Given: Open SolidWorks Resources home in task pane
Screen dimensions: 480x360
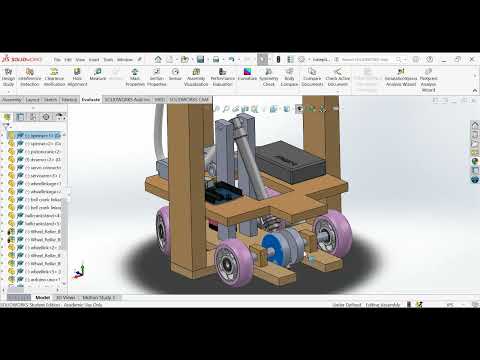Looking at the screenshot, I should pyautogui.click(x=475, y=125).
